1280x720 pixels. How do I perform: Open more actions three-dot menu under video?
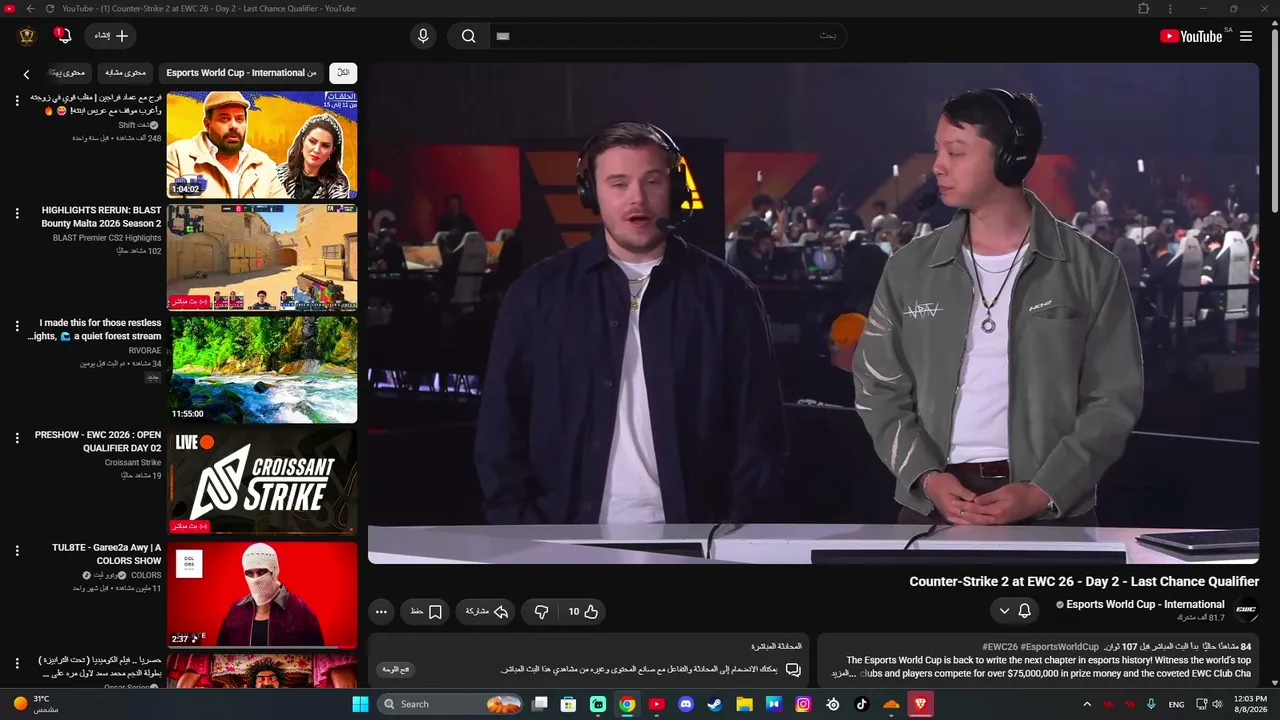tap(381, 611)
